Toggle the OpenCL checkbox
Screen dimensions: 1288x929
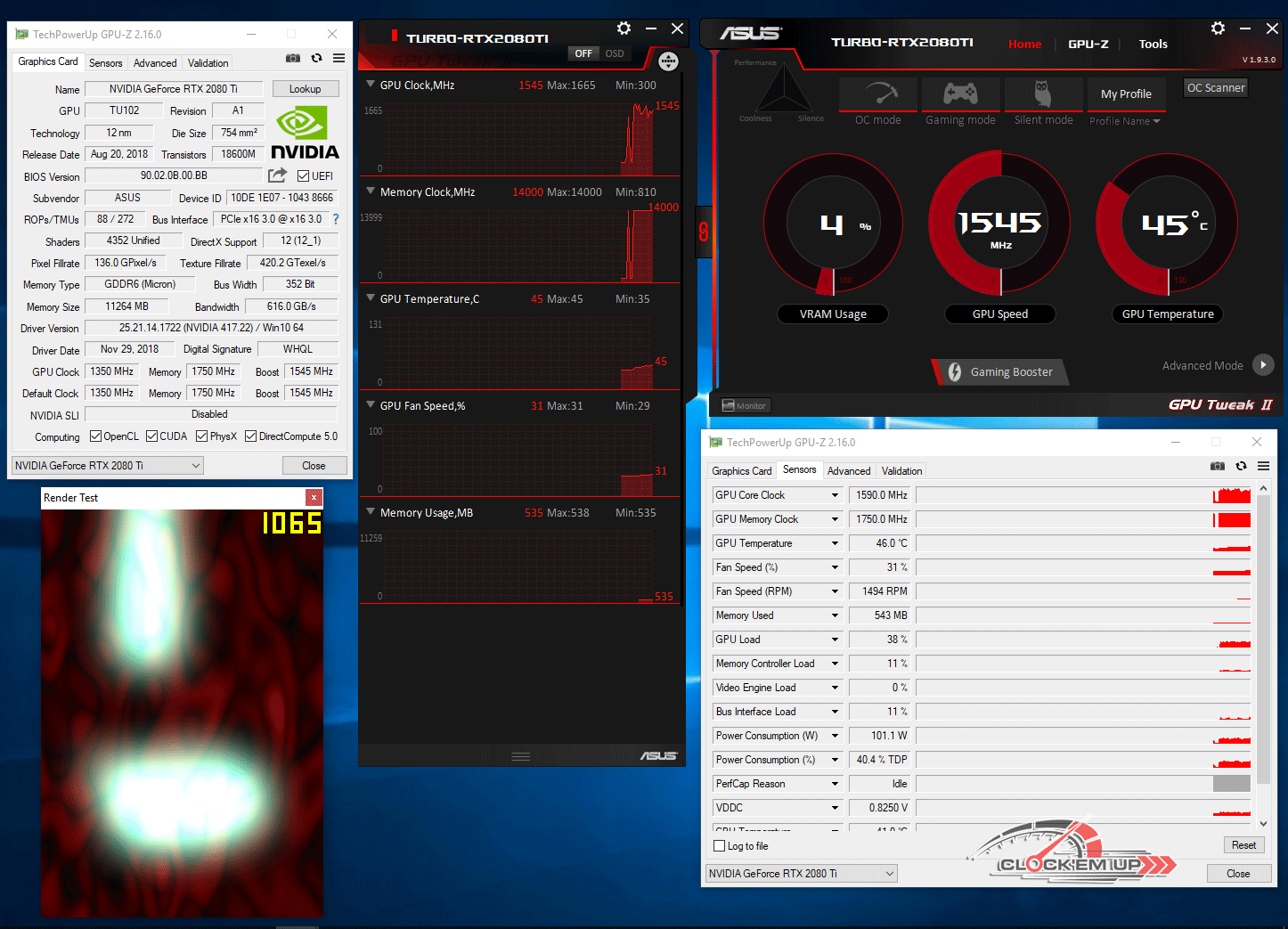[95, 436]
